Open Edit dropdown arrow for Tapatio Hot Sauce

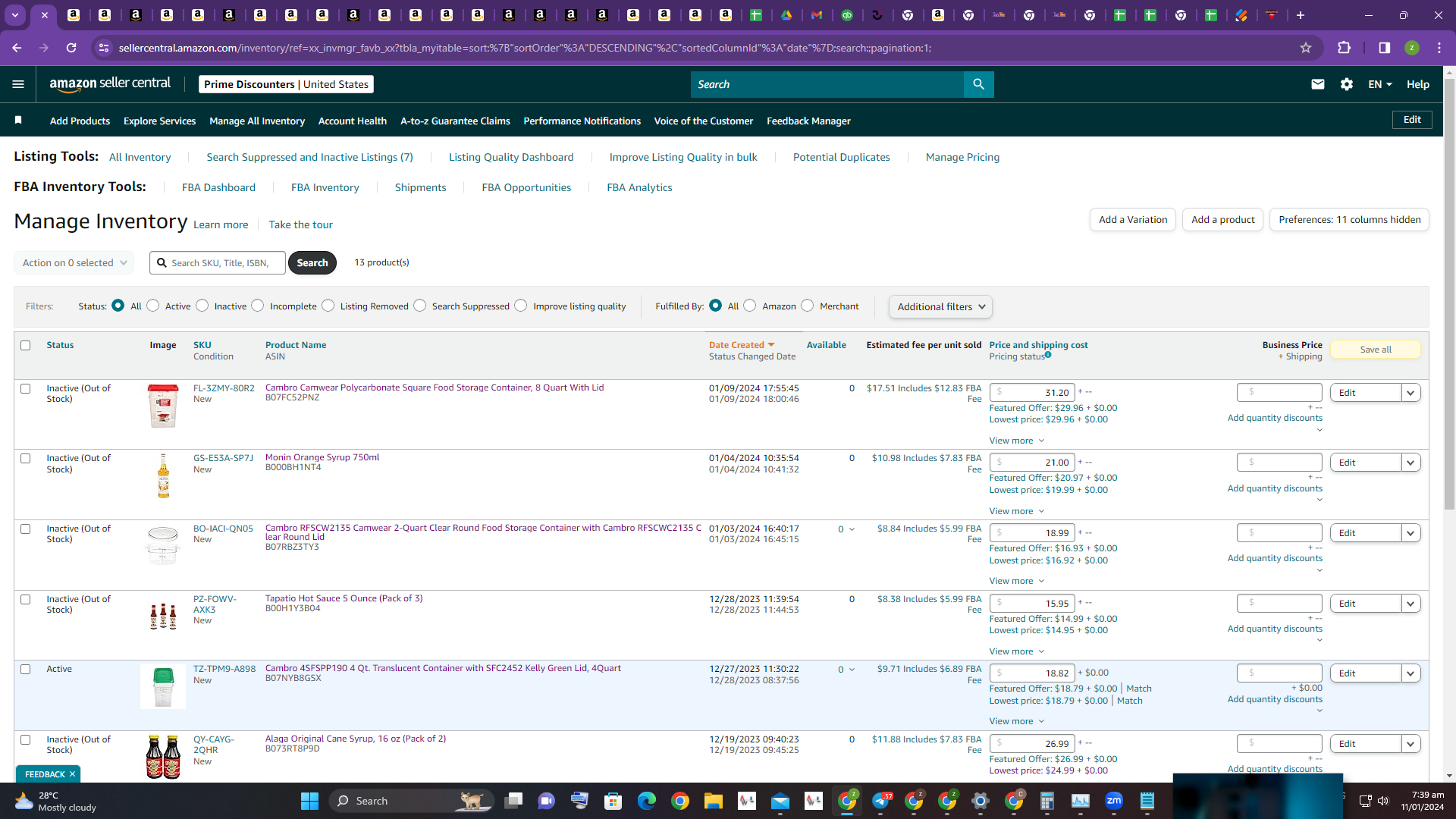click(x=1410, y=604)
